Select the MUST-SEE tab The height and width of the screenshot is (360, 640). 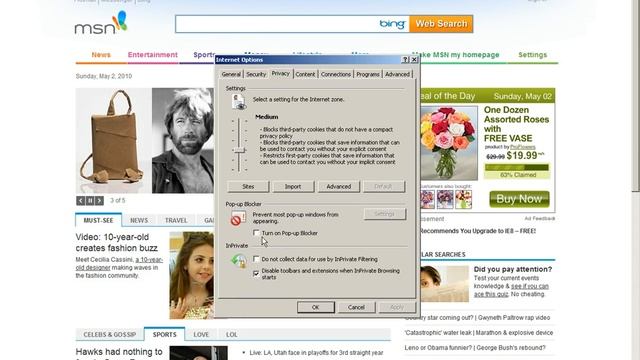pos(98,220)
